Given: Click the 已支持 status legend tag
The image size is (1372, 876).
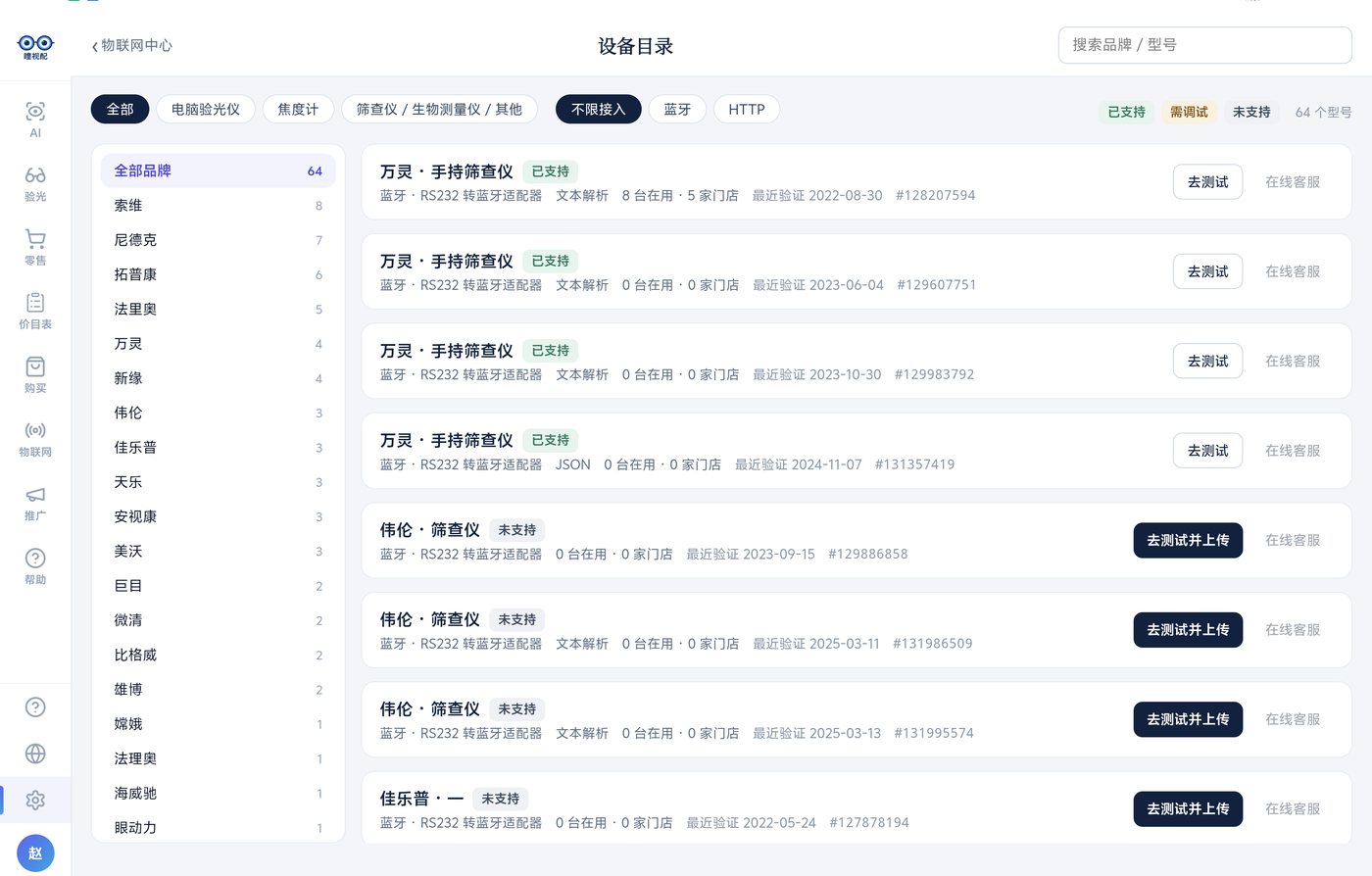Looking at the screenshot, I should 1126,112.
